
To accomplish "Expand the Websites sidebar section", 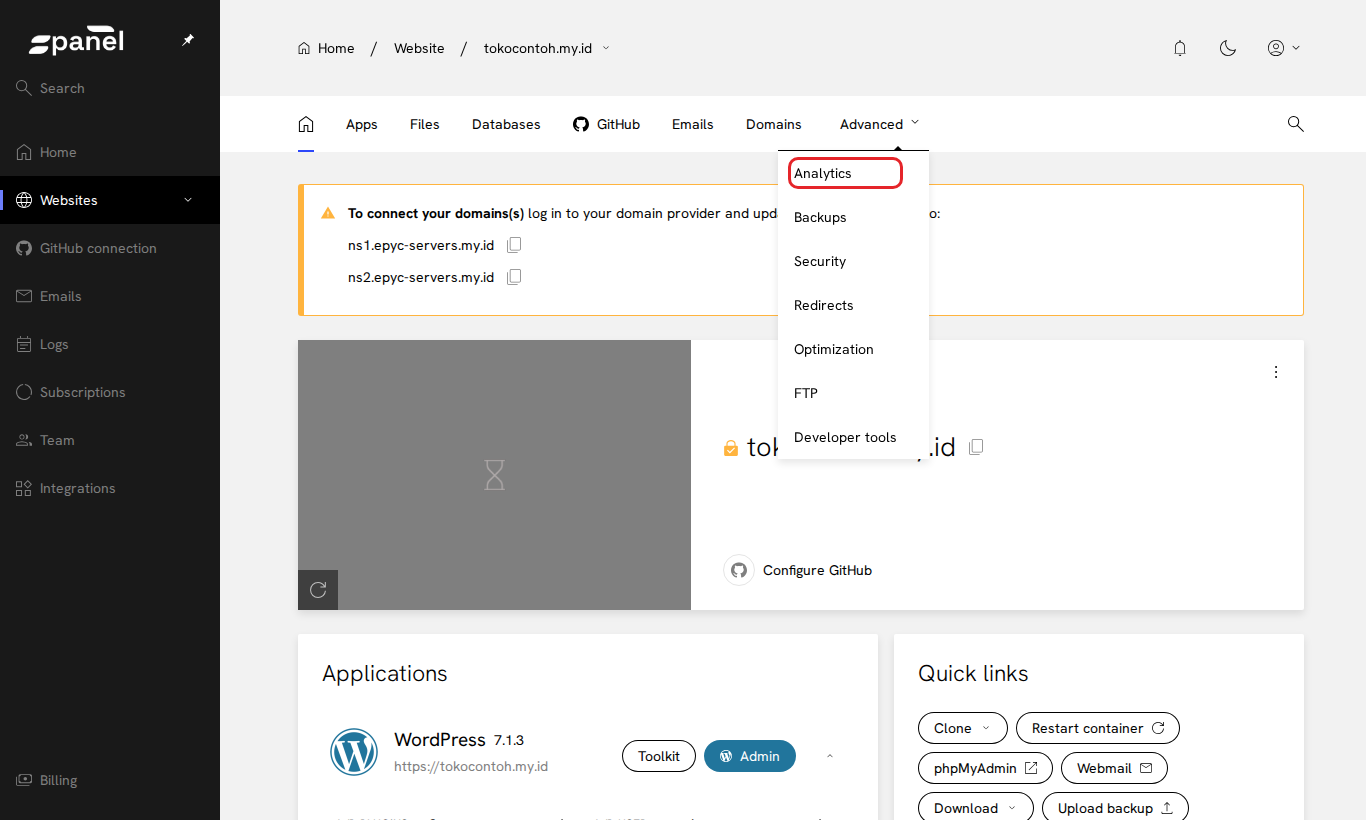I will pos(188,200).
